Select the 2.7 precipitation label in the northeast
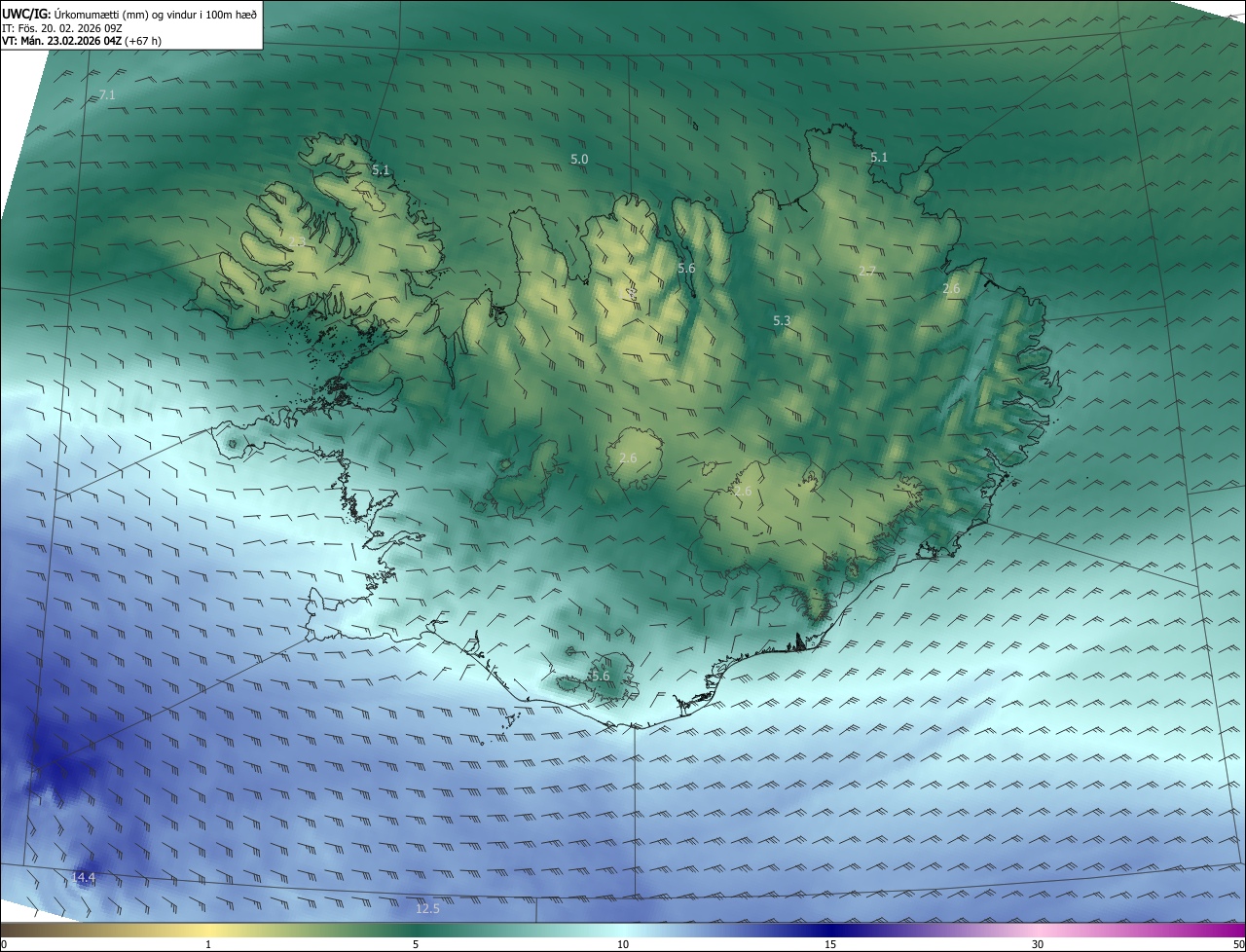The image size is (1246, 952). point(867,271)
